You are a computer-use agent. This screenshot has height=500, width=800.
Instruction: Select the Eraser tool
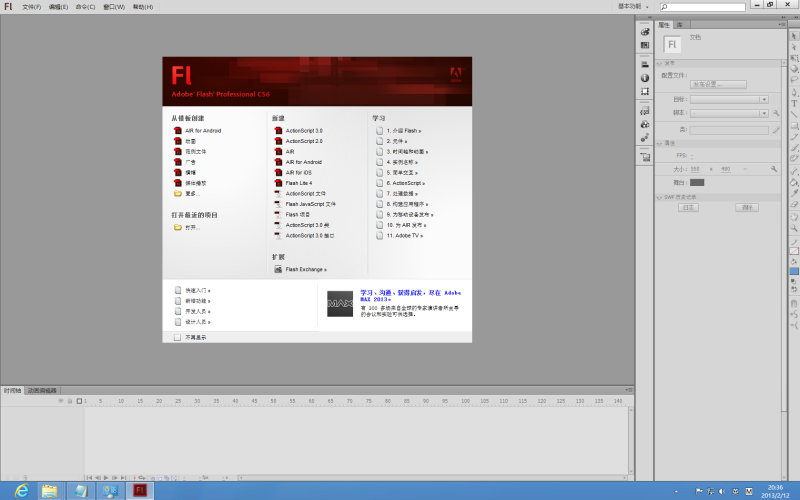pos(794,205)
